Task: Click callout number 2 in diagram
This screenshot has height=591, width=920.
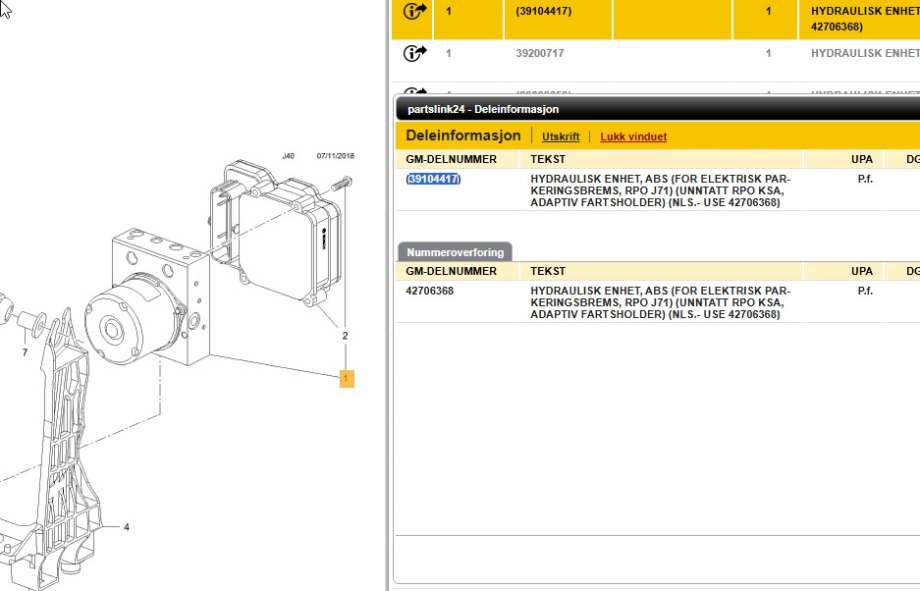Action: (345, 336)
